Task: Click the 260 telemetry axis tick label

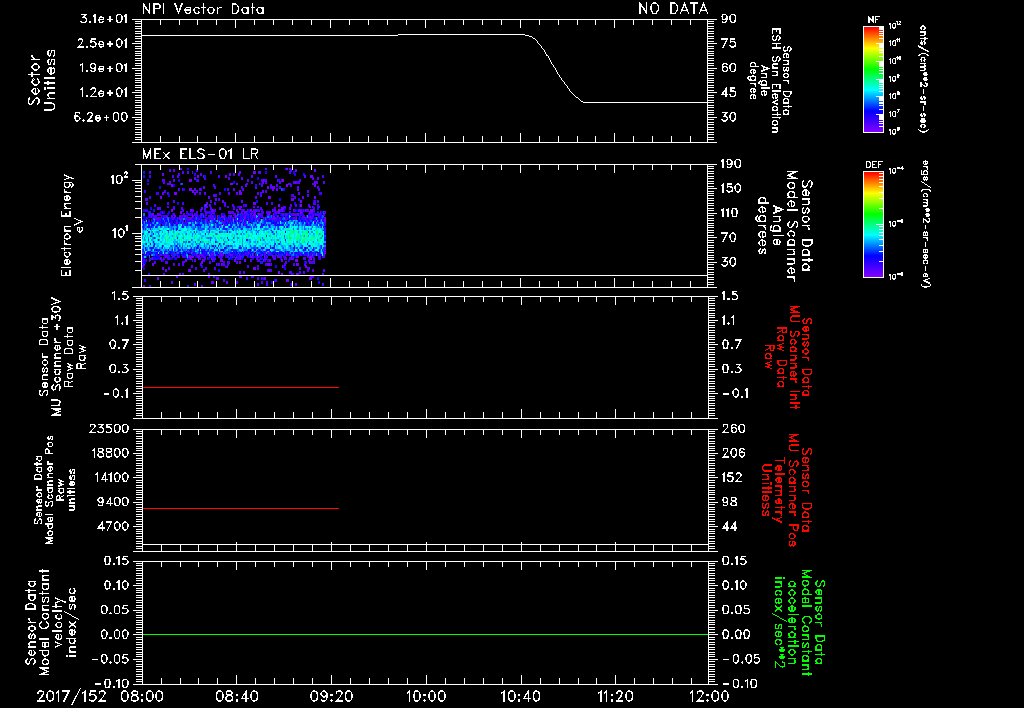Action: pyautogui.click(x=733, y=428)
